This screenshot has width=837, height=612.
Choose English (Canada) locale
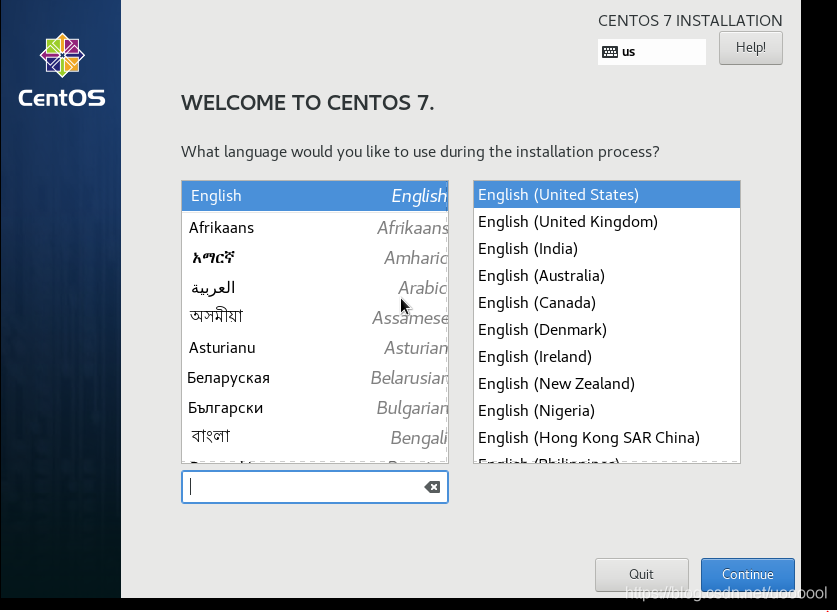[x=607, y=302]
